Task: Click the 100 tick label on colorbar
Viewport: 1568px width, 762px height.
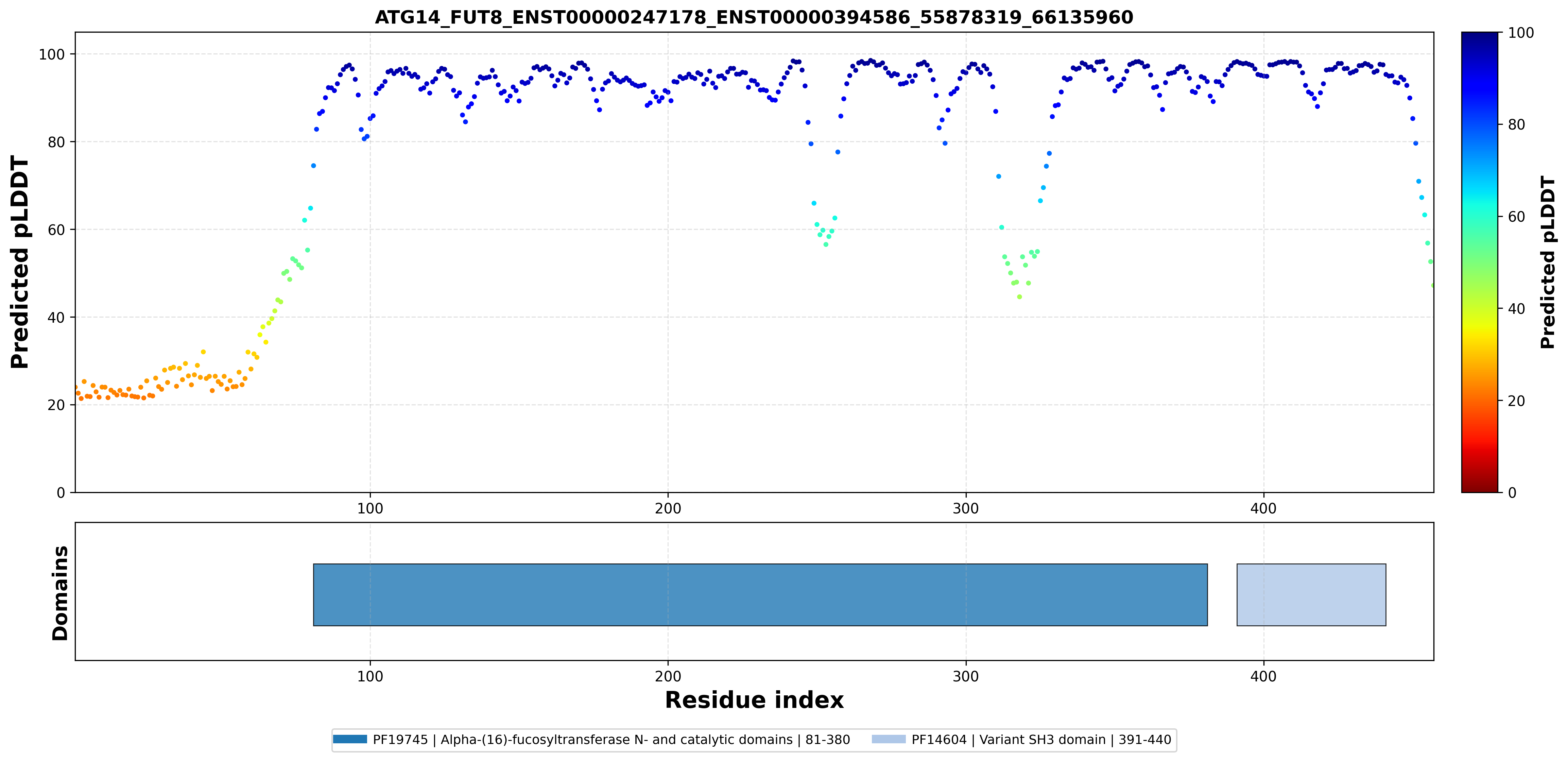Action: [x=1521, y=33]
